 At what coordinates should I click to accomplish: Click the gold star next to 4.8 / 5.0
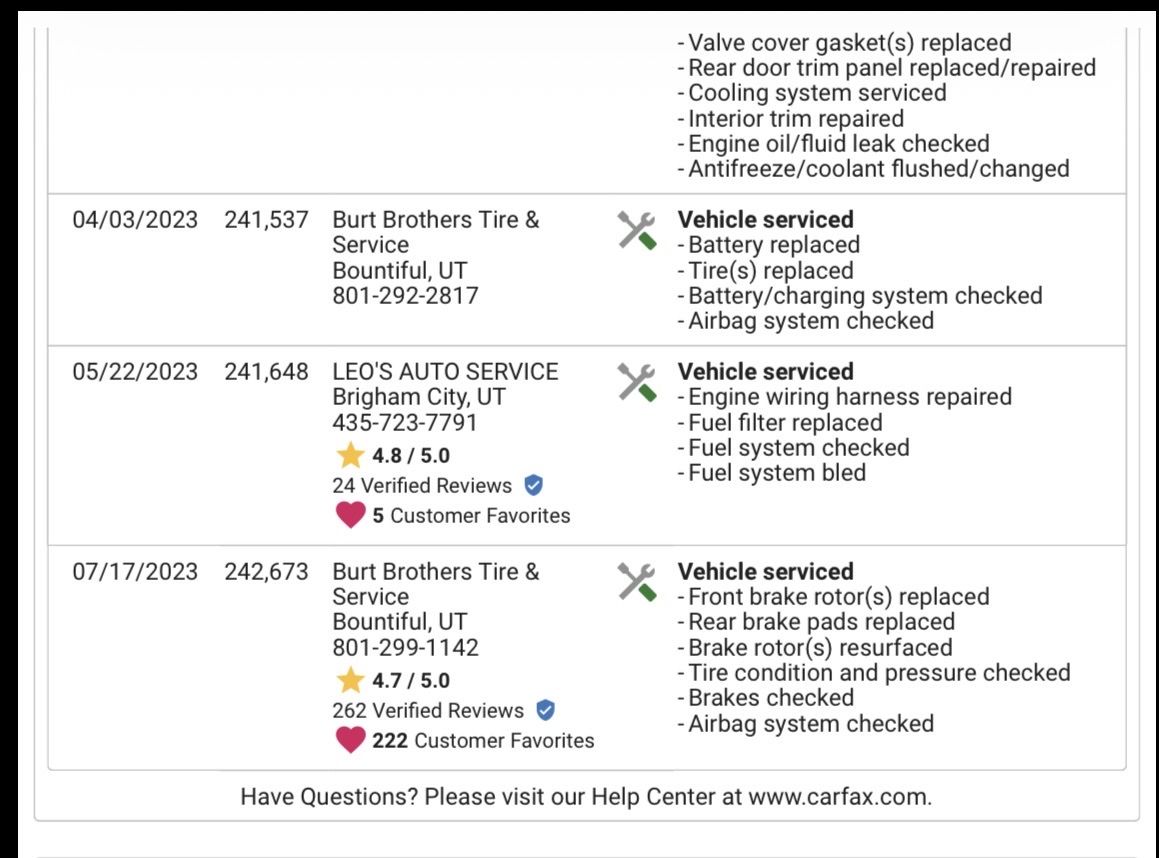350,456
